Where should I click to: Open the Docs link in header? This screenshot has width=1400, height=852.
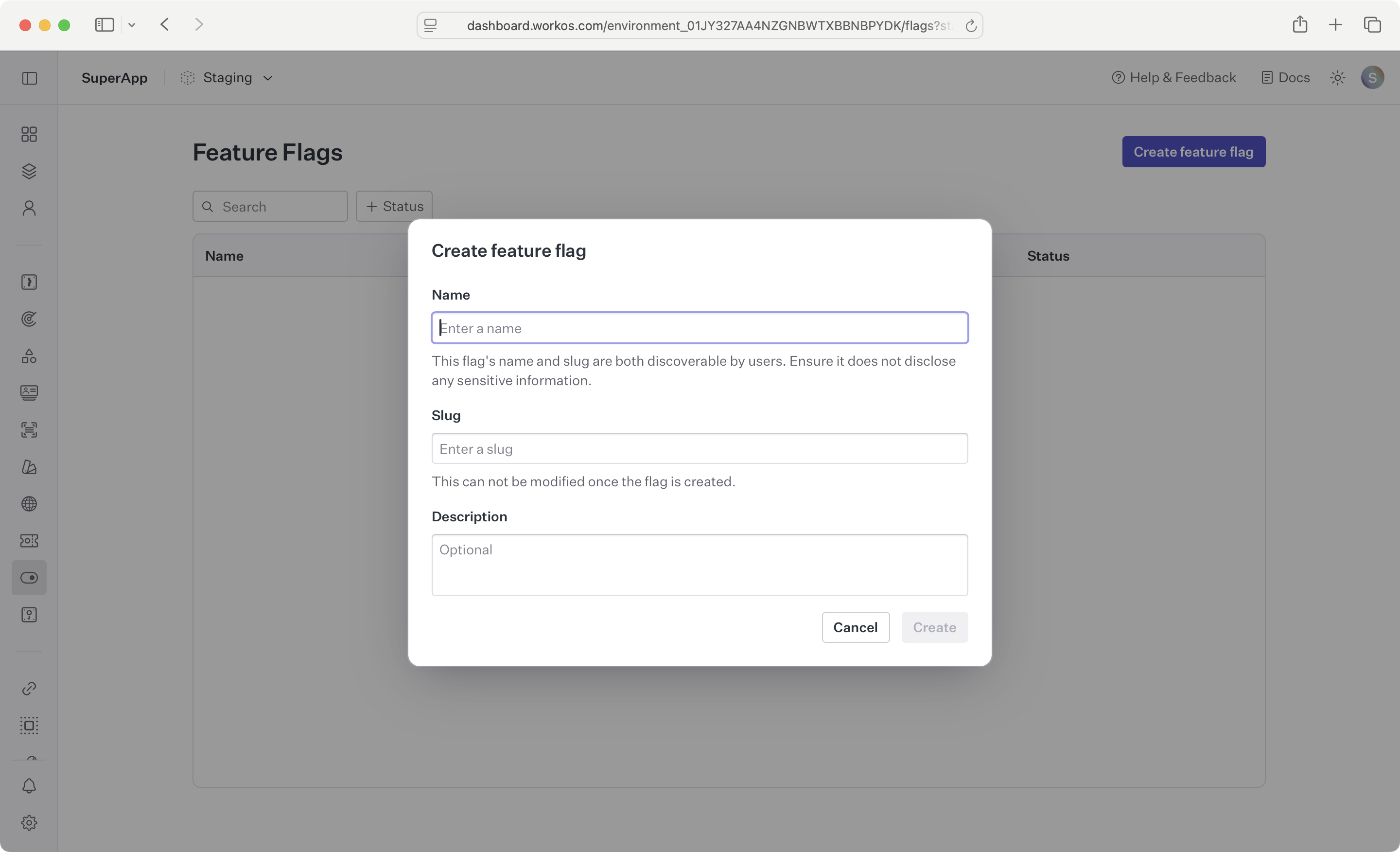click(x=1285, y=78)
